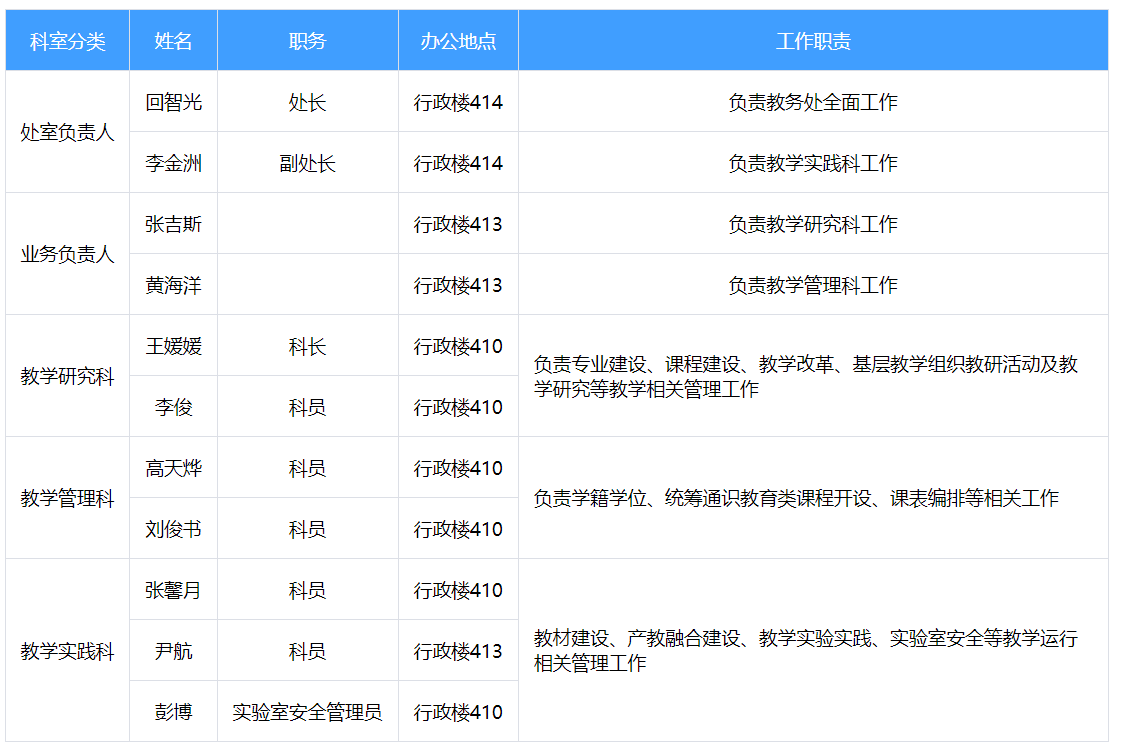Click the 负责教学实践科工作 duty text
The image size is (1121, 755).
point(813,163)
